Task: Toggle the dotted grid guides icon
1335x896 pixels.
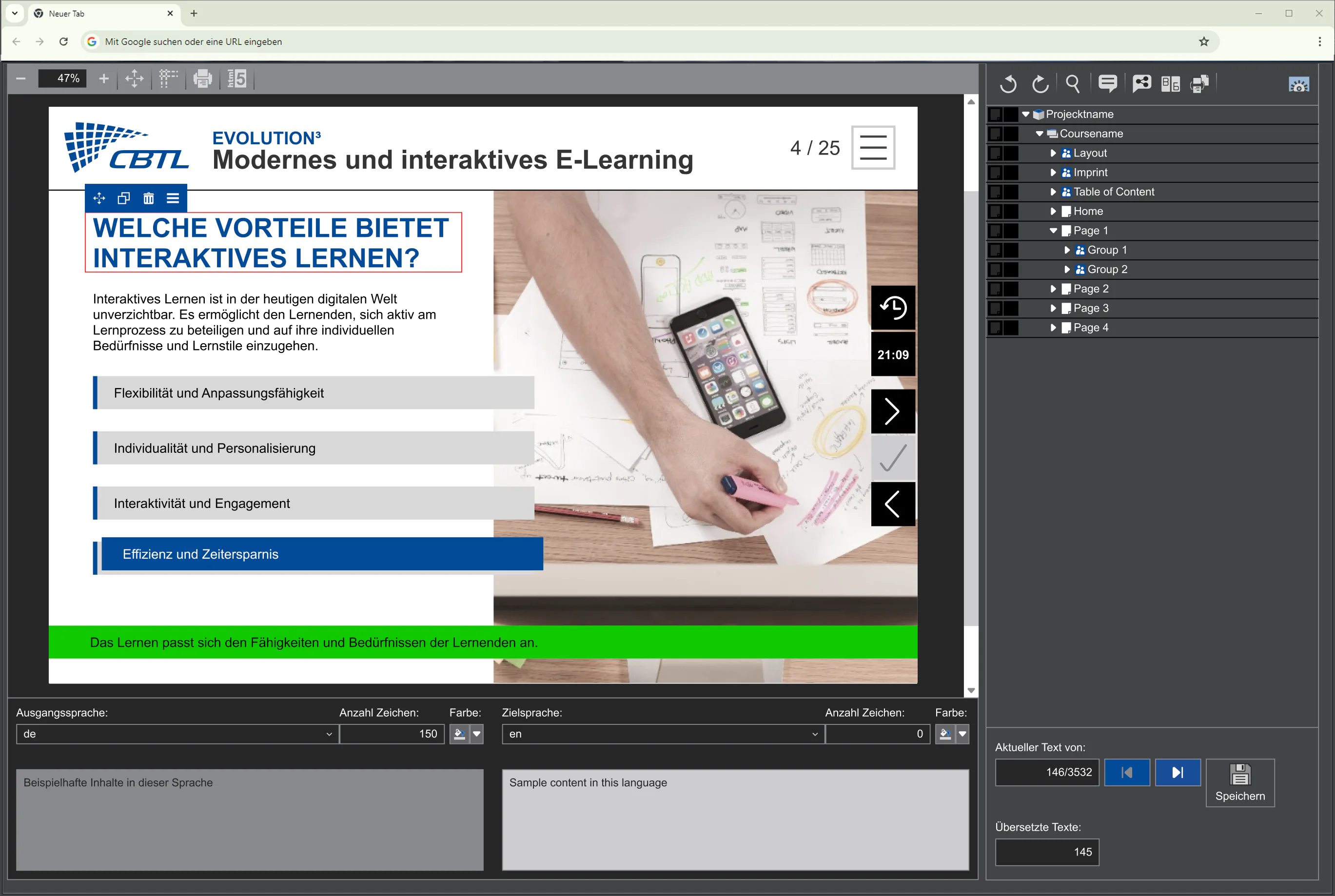Action: (x=168, y=78)
